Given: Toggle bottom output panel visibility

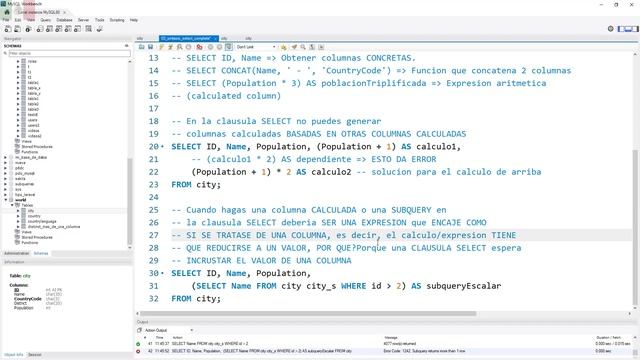Looking at the screenshot, I should click(x=628, y=29).
